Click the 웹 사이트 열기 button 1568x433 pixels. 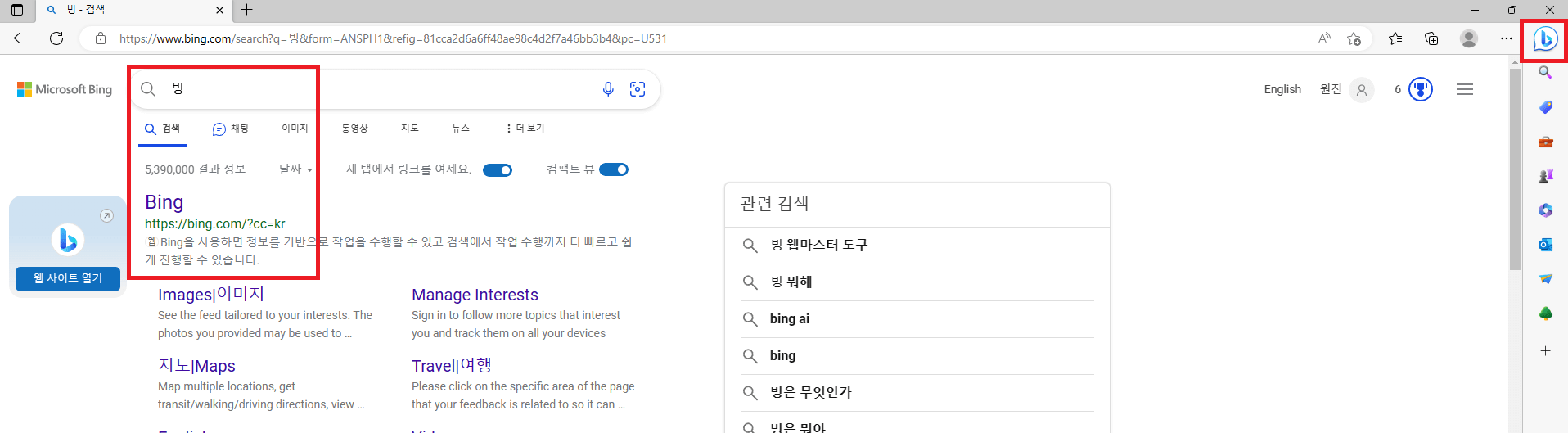tap(68, 278)
